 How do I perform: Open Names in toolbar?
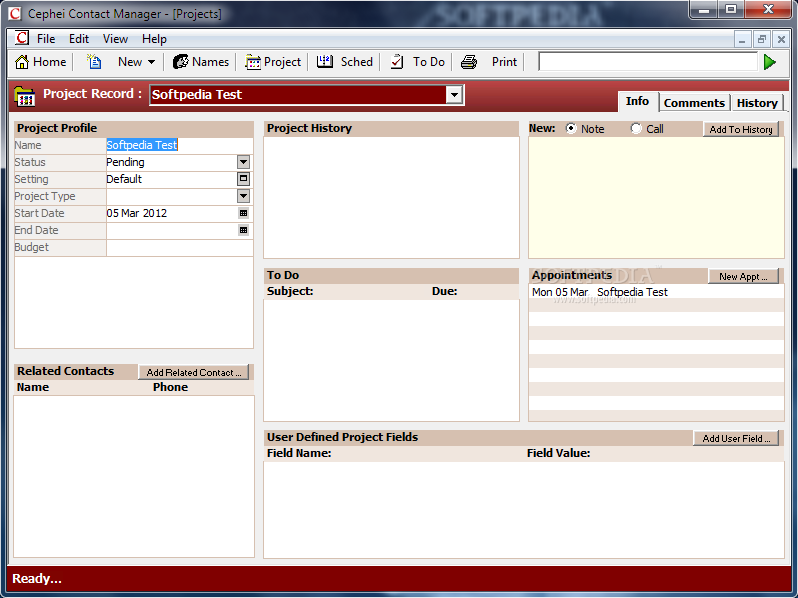[x=201, y=62]
